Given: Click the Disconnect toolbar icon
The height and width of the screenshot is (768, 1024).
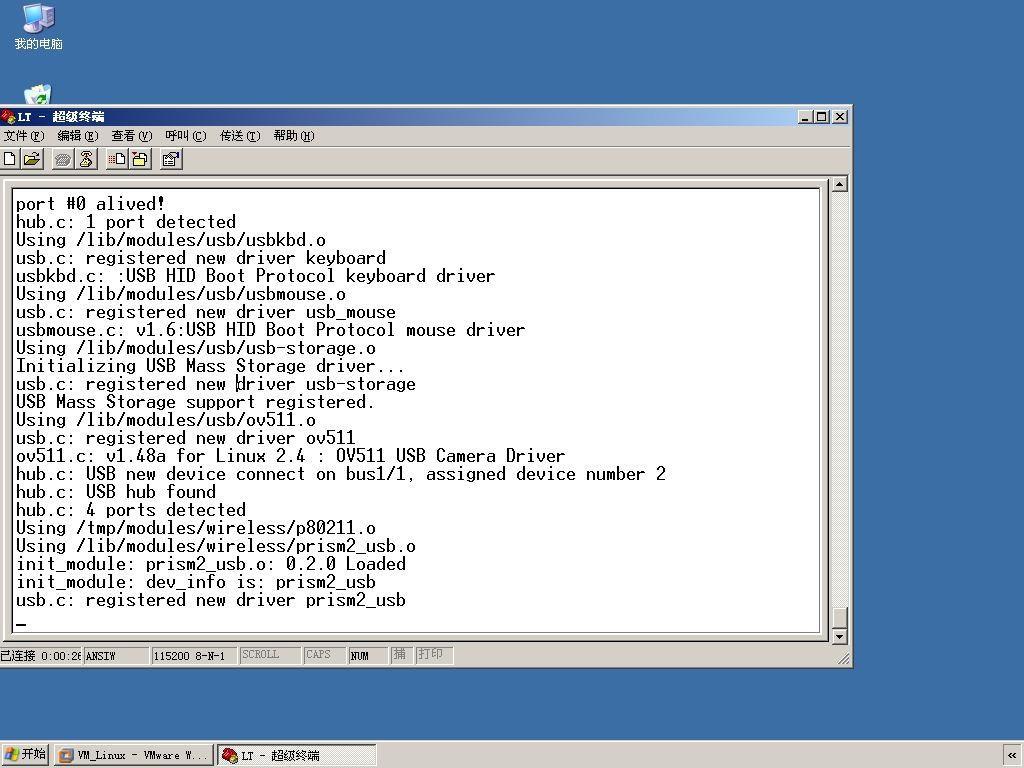Looking at the screenshot, I should click(x=86, y=159).
